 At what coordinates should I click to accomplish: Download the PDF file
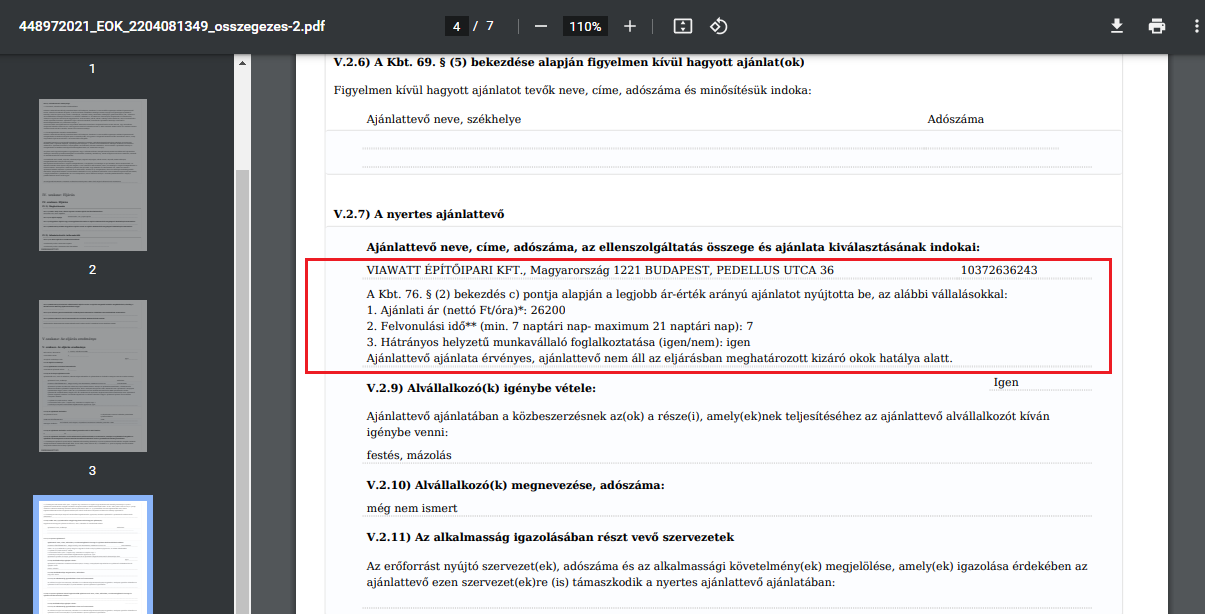(x=1117, y=26)
